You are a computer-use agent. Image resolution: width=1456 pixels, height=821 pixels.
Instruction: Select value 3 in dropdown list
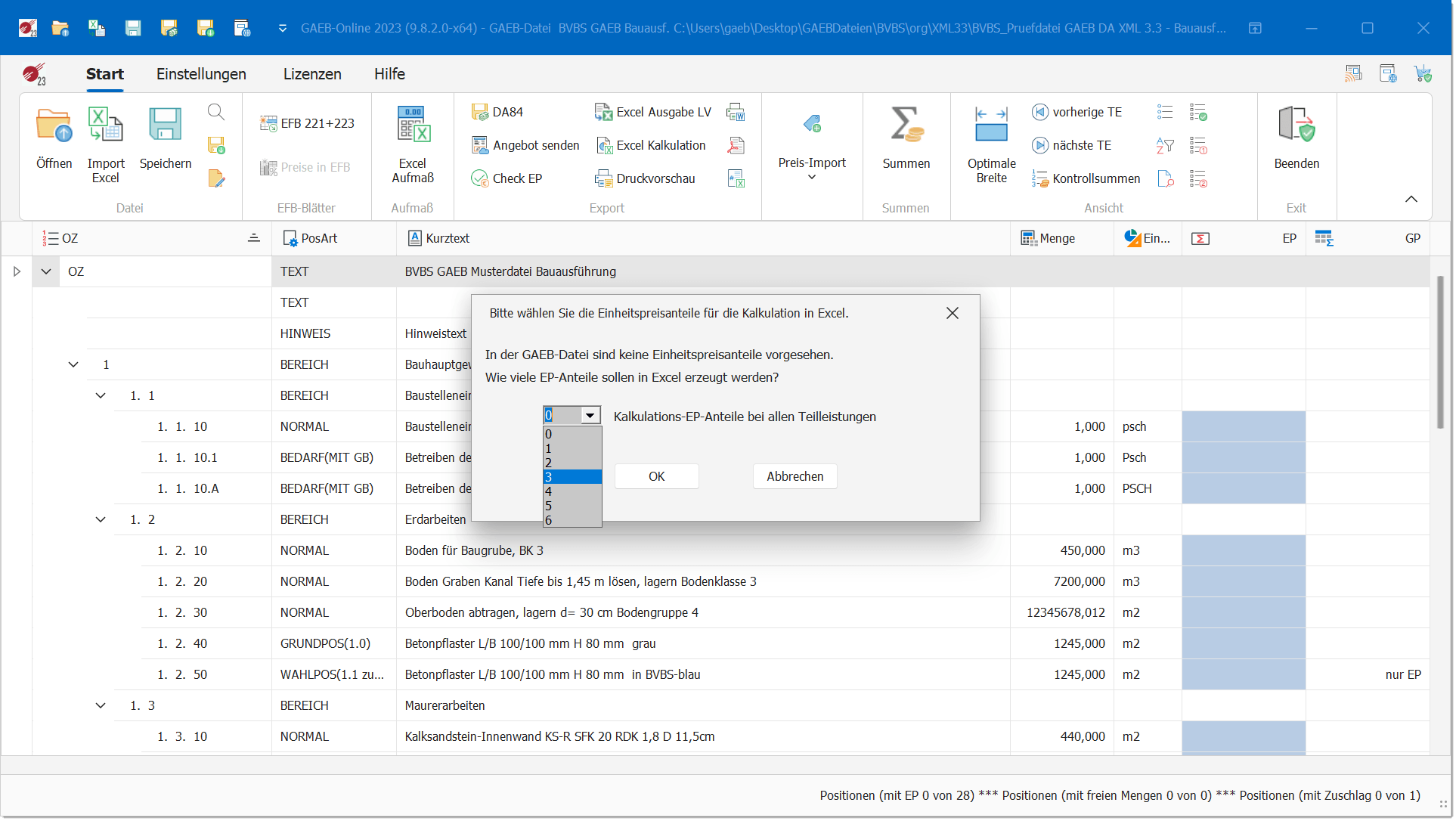pyautogui.click(x=572, y=477)
